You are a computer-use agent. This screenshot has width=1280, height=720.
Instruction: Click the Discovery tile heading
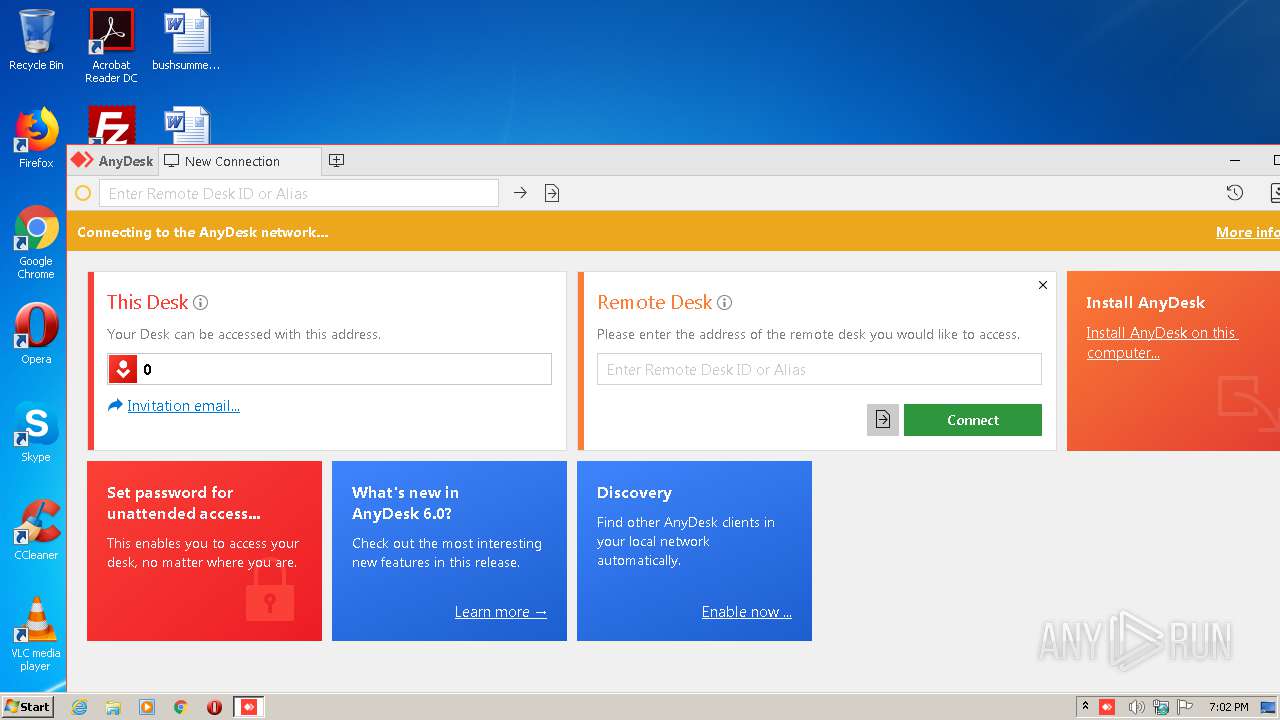coord(634,493)
